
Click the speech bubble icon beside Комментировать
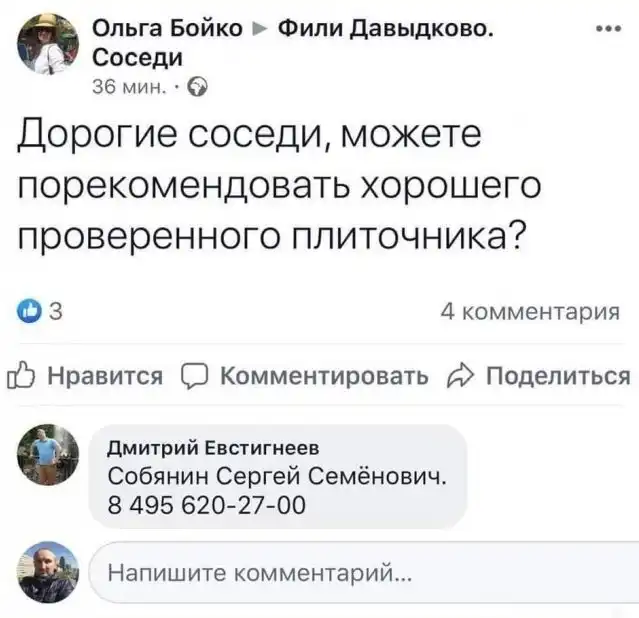(x=196, y=376)
